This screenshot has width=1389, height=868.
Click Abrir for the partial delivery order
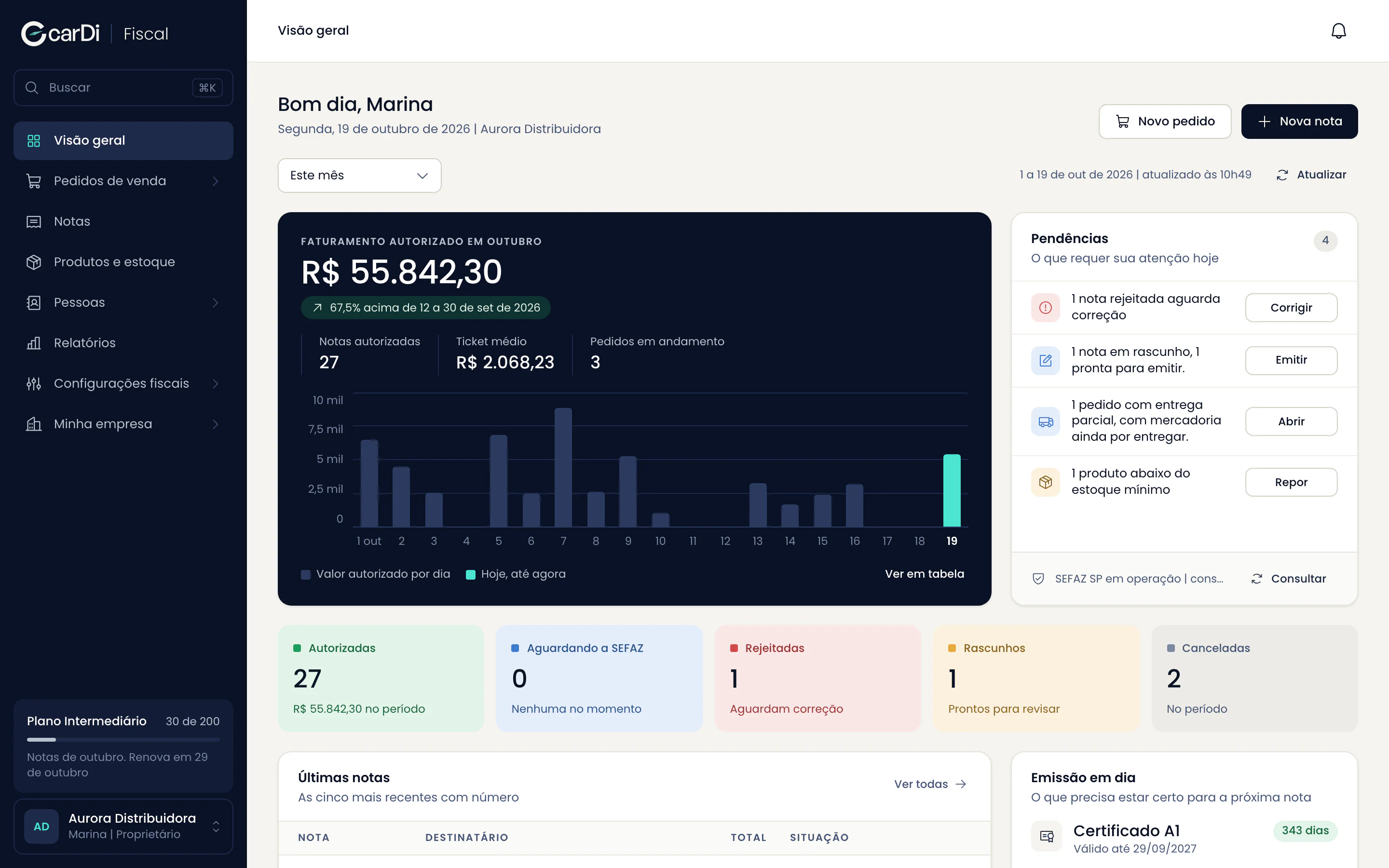[x=1291, y=421]
